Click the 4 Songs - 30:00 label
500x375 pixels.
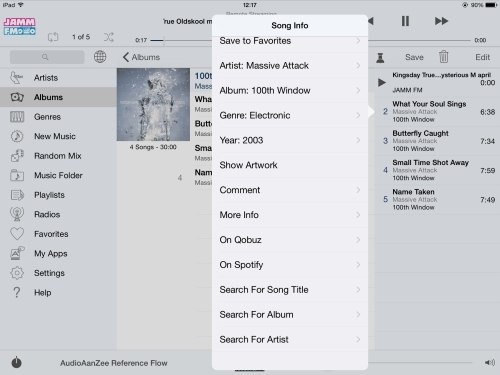click(153, 147)
